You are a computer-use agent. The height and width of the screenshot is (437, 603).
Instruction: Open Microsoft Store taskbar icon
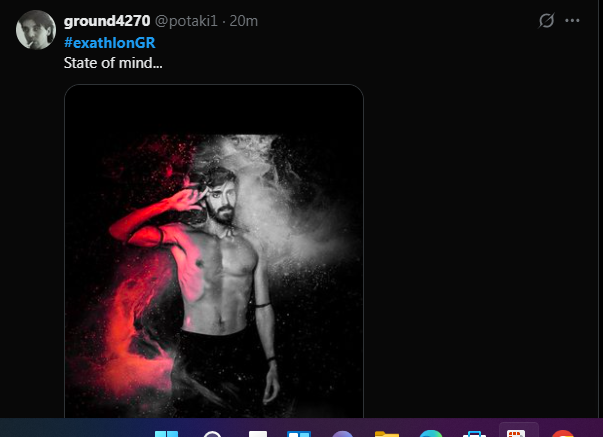point(474,433)
